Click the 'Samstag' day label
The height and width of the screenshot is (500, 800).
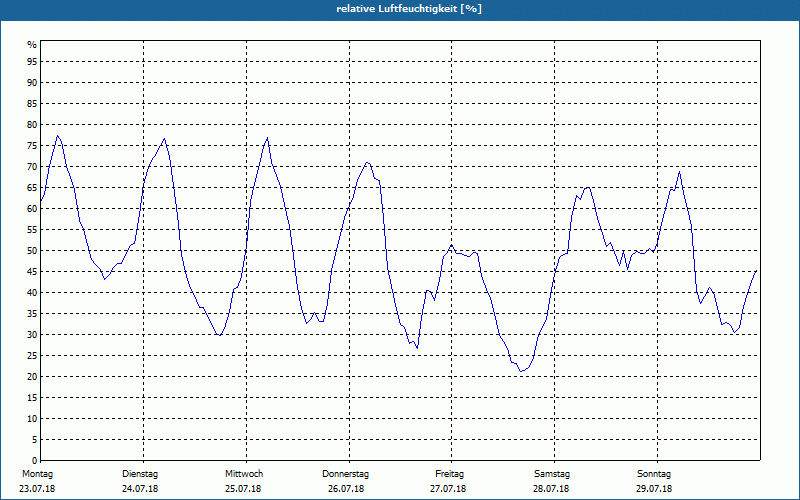click(x=552, y=474)
